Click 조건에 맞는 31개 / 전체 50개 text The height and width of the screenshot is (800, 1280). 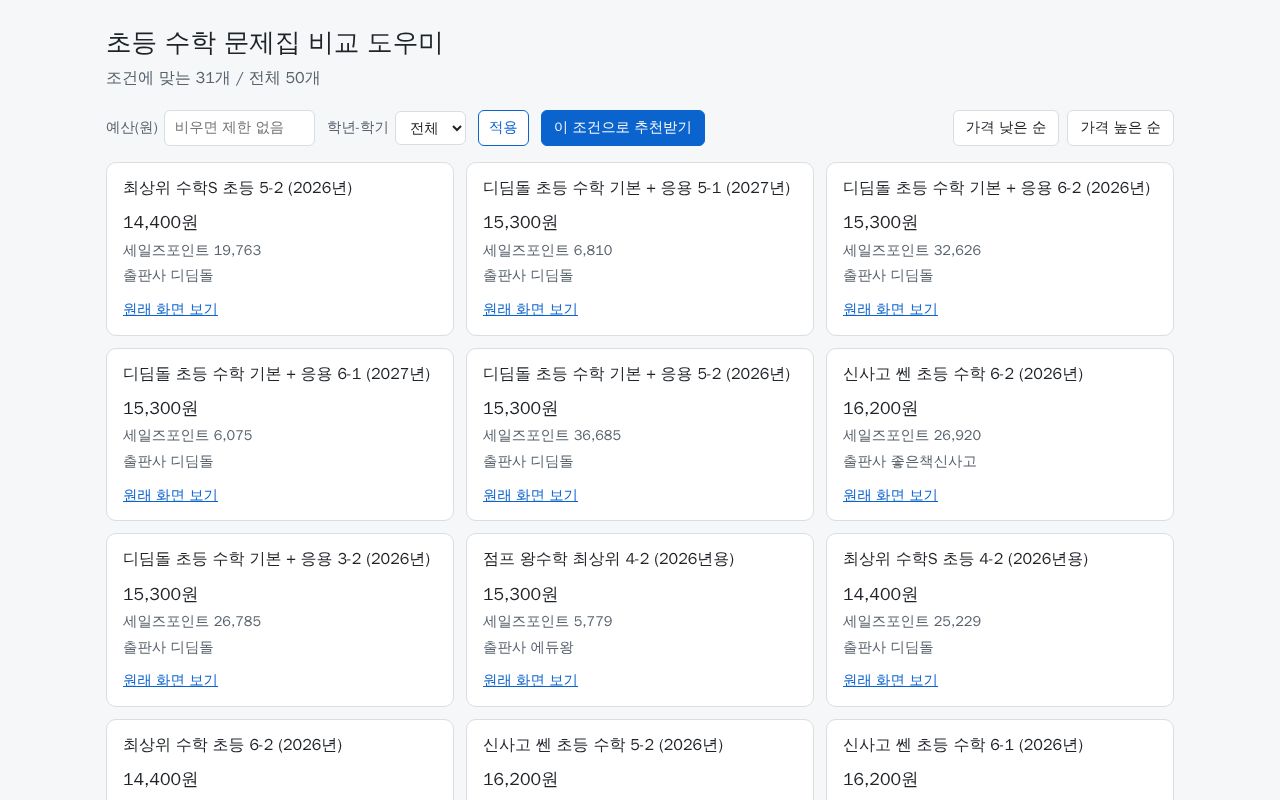point(213,78)
